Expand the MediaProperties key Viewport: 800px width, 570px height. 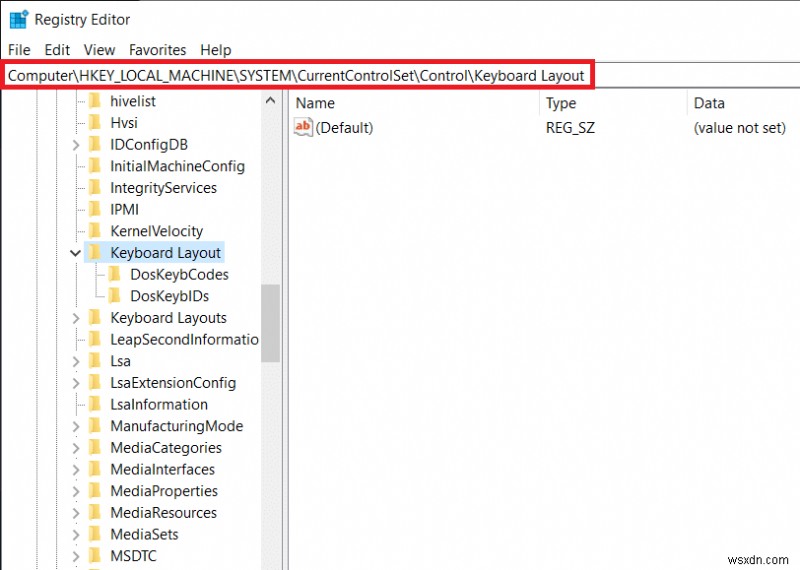(76, 491)
